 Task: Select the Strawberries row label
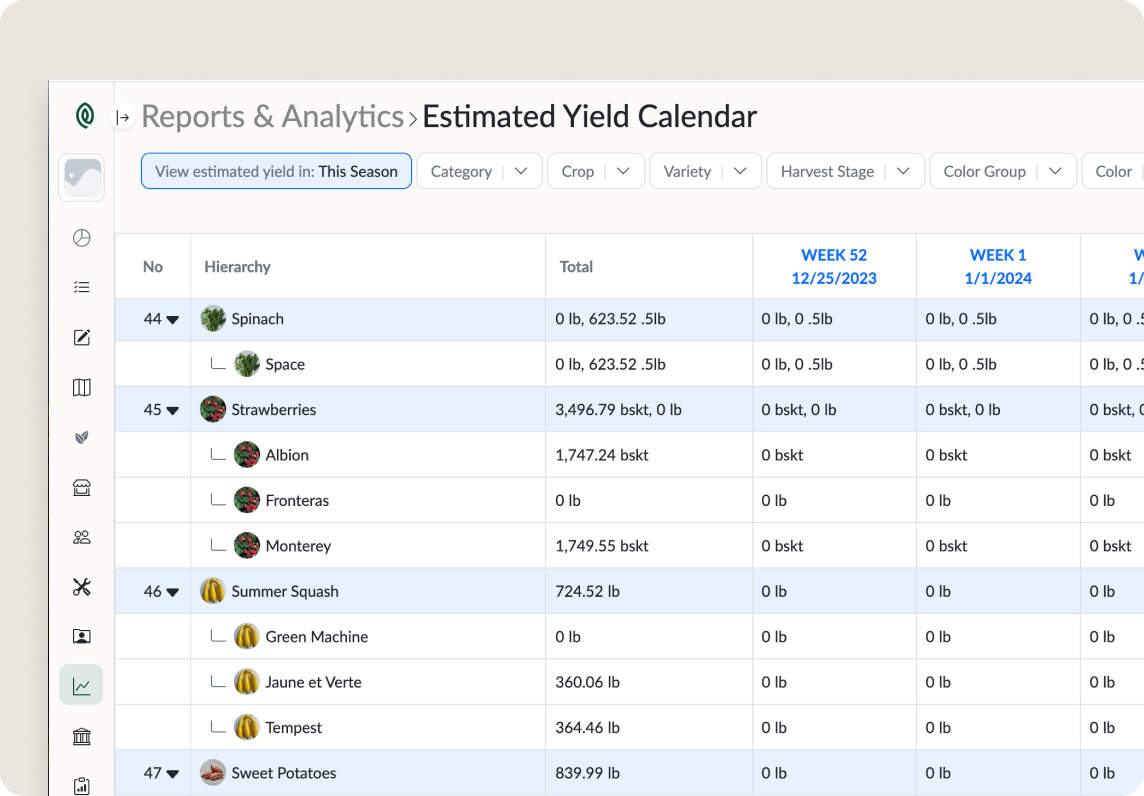(274, 409)
